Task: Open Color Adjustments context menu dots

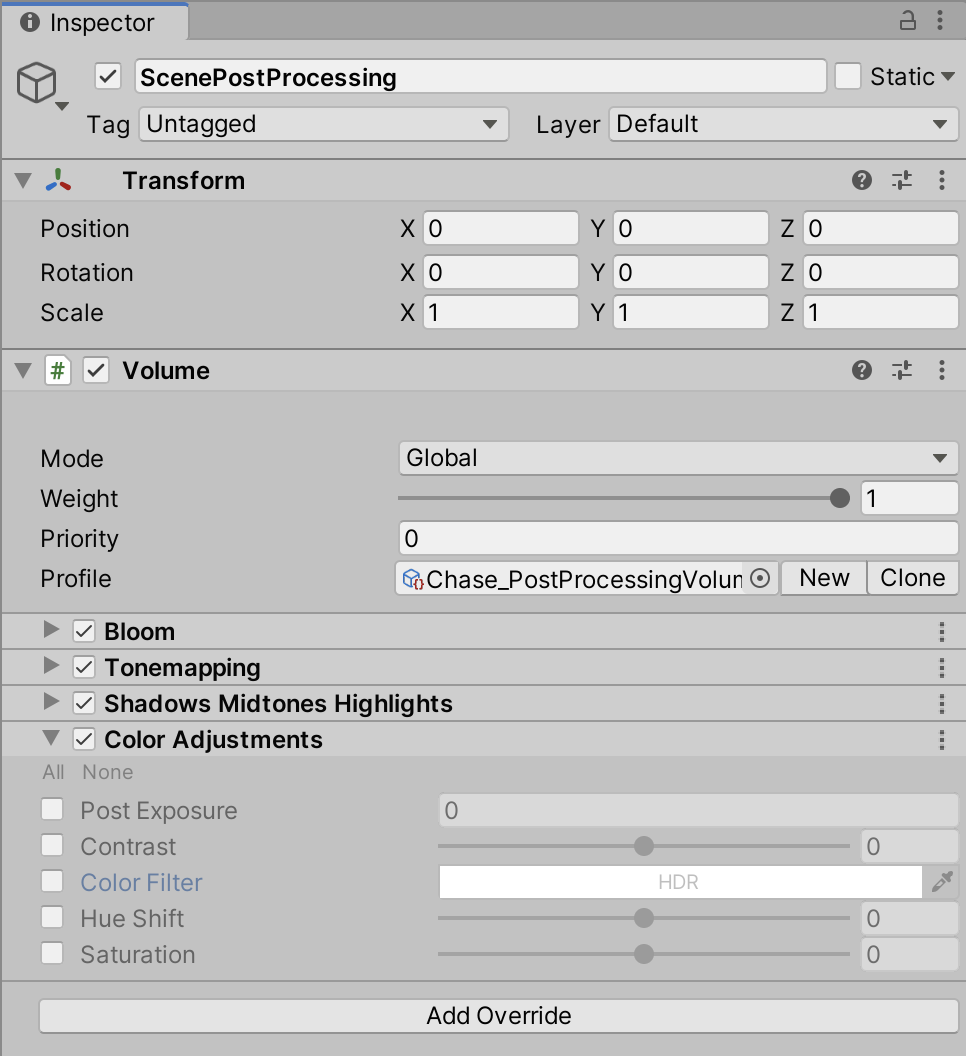Action: tap(942, 740)
